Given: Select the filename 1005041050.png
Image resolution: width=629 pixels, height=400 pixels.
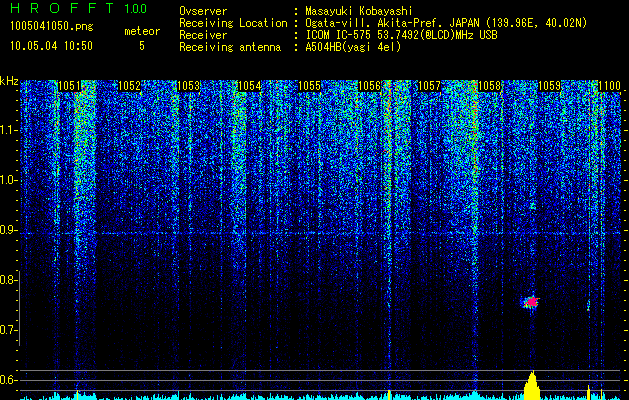Looking at the screenshot, I should point(52,27).
